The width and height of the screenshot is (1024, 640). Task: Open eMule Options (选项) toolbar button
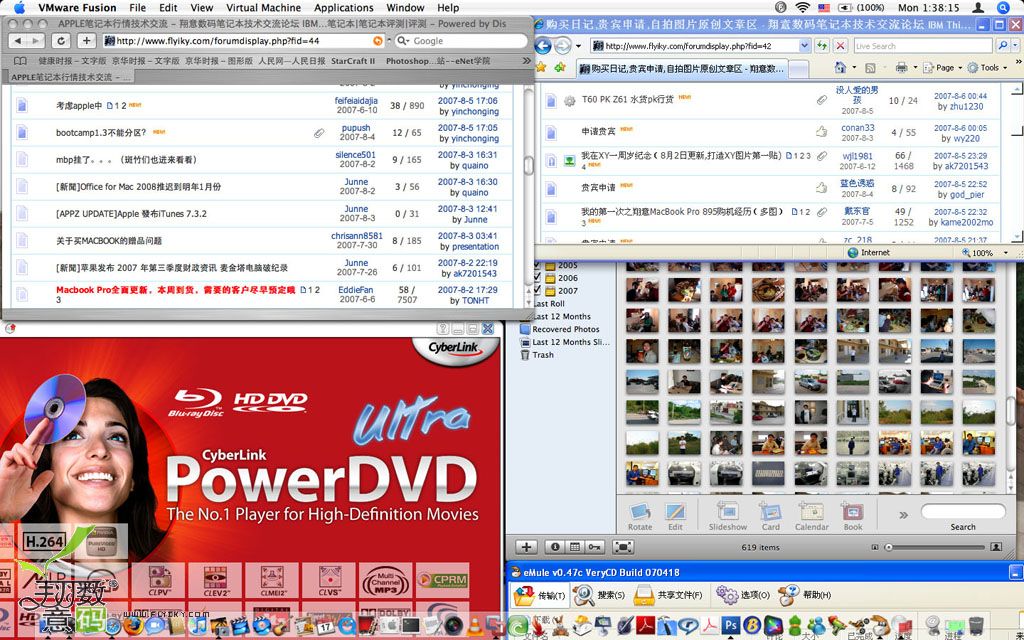click(x=743, y=595)
